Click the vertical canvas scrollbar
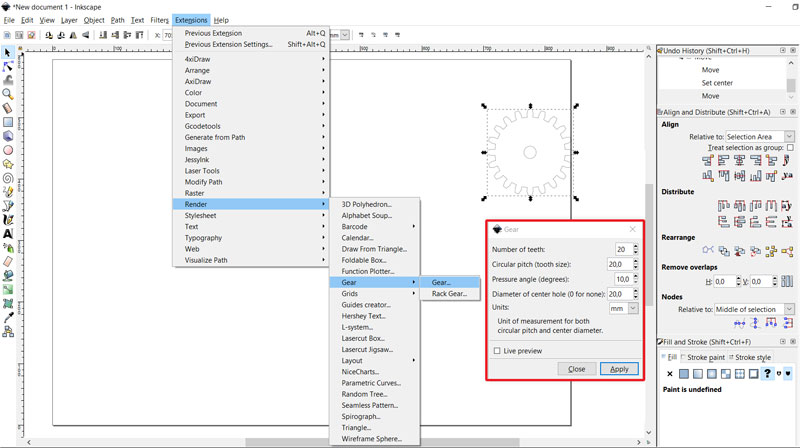 point(648,245)
